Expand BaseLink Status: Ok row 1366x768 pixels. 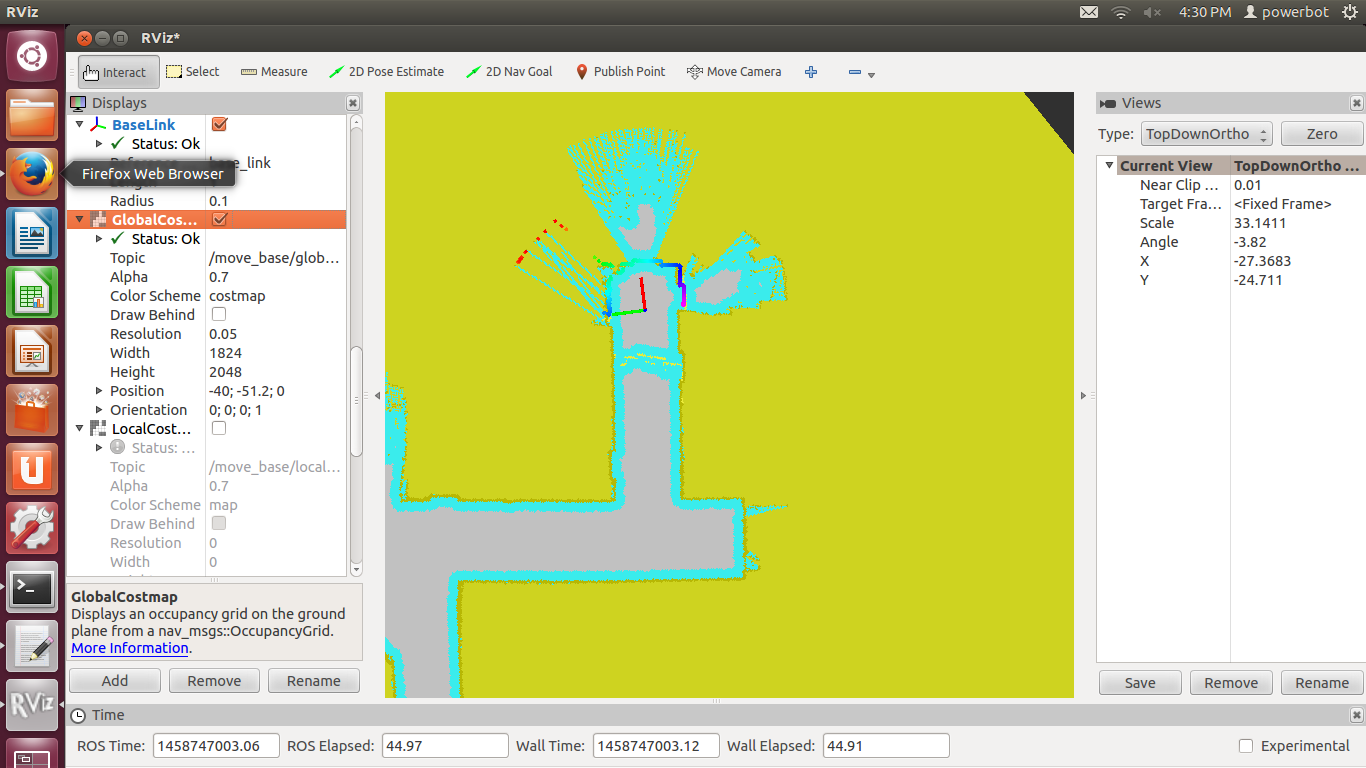[99, 144]
